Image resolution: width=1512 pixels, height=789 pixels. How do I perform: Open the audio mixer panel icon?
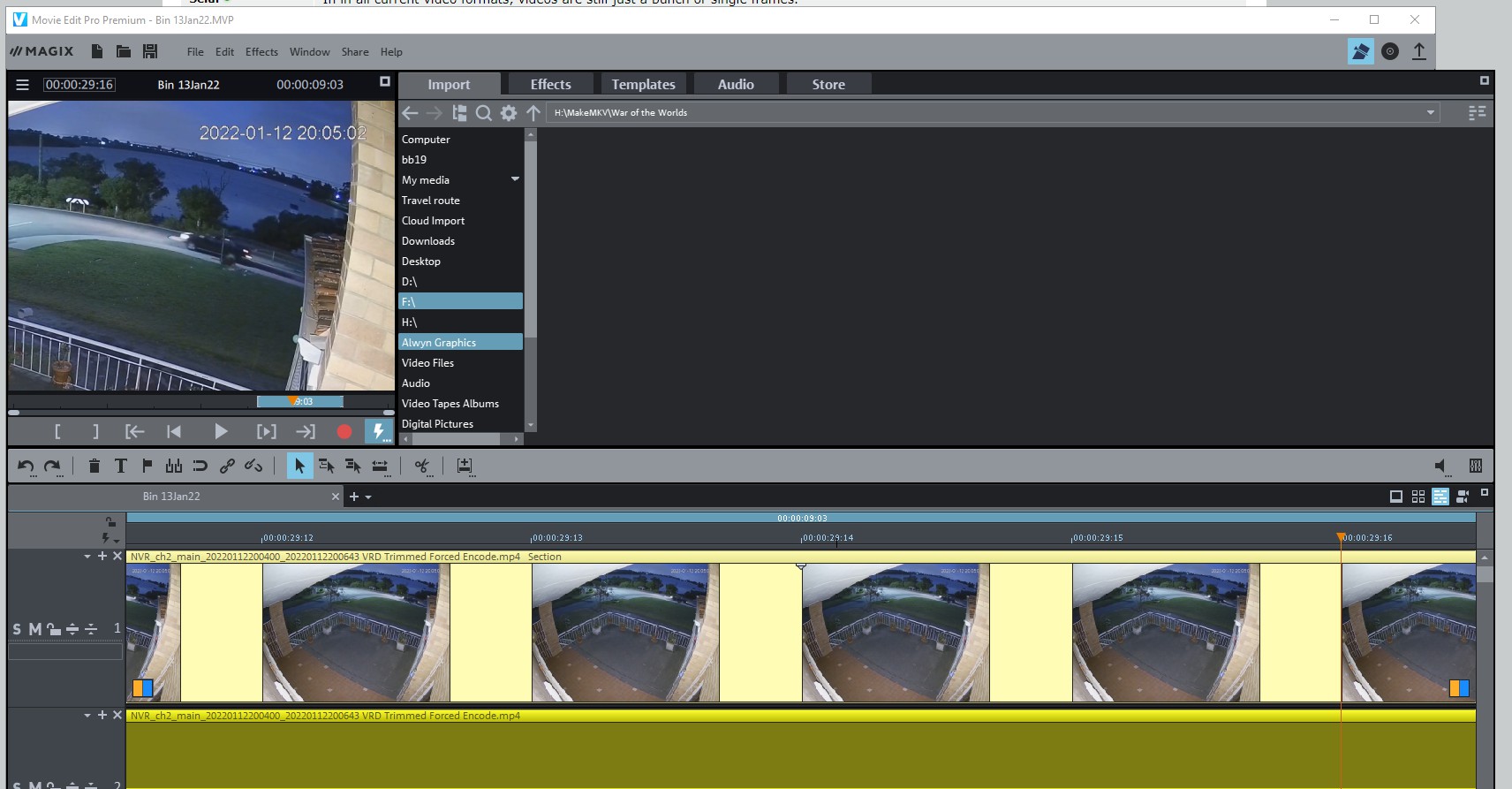click(1476, 466)
